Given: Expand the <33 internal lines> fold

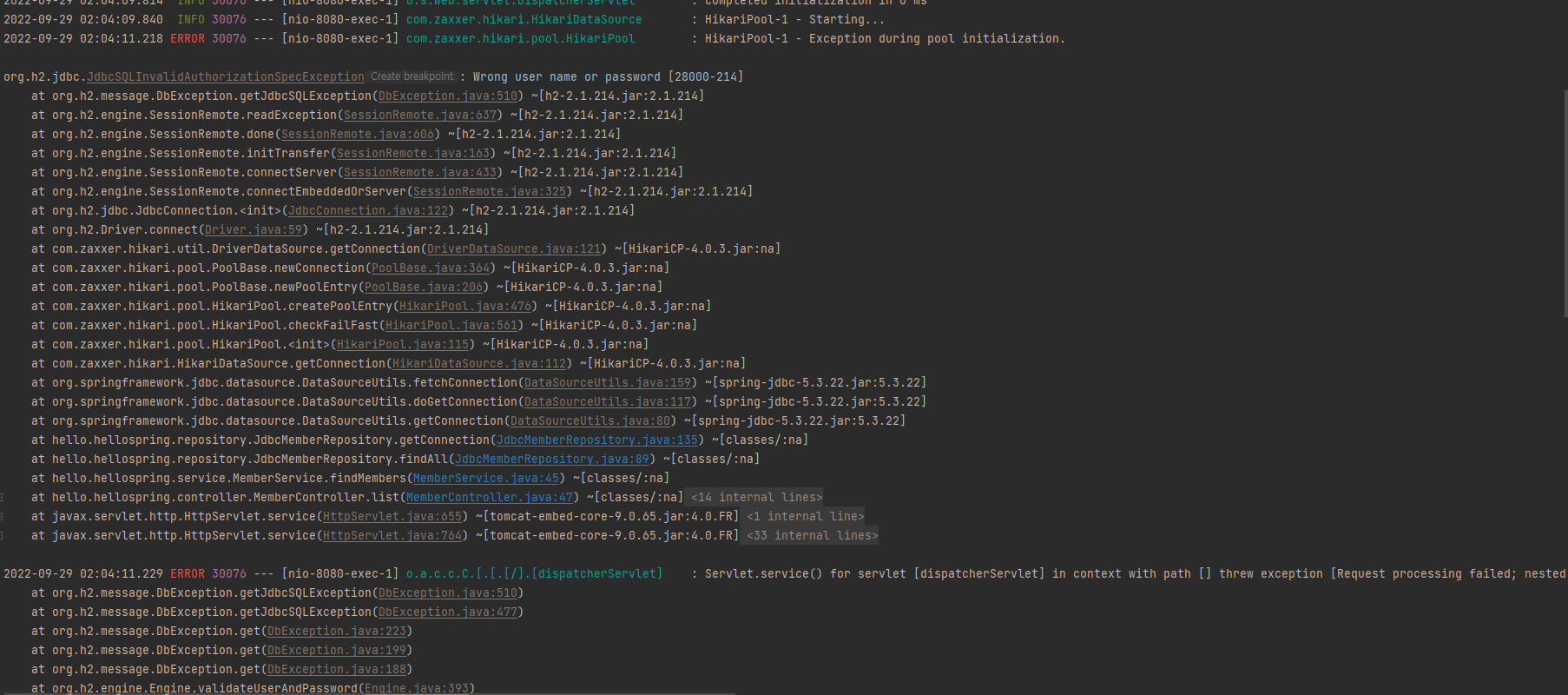Looking at the screenshot, I should click(x=812, y=535).
